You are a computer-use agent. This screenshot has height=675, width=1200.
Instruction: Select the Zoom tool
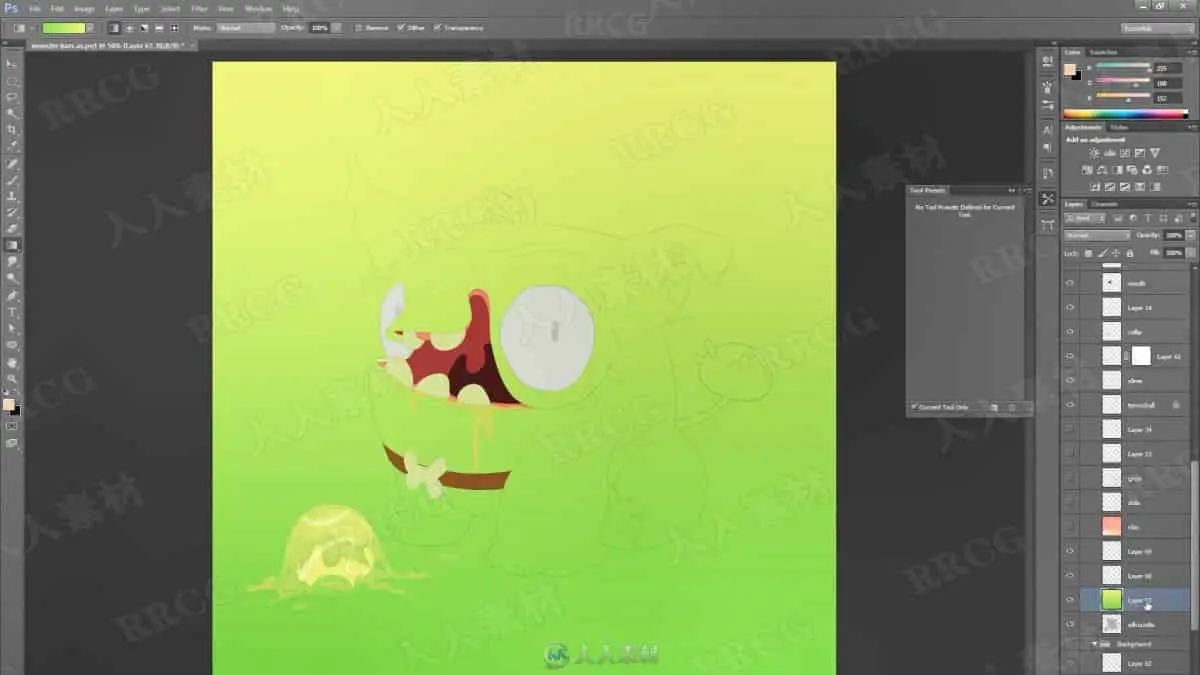[x=12, y=379]
